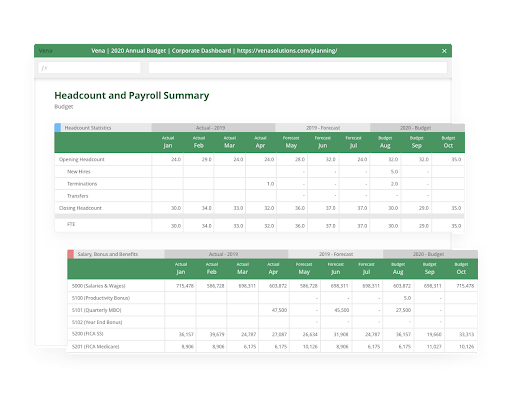The image size is (512, 397).
Task: Select the Salary, Bonus and Benefits label
Action: coord(108,254)
